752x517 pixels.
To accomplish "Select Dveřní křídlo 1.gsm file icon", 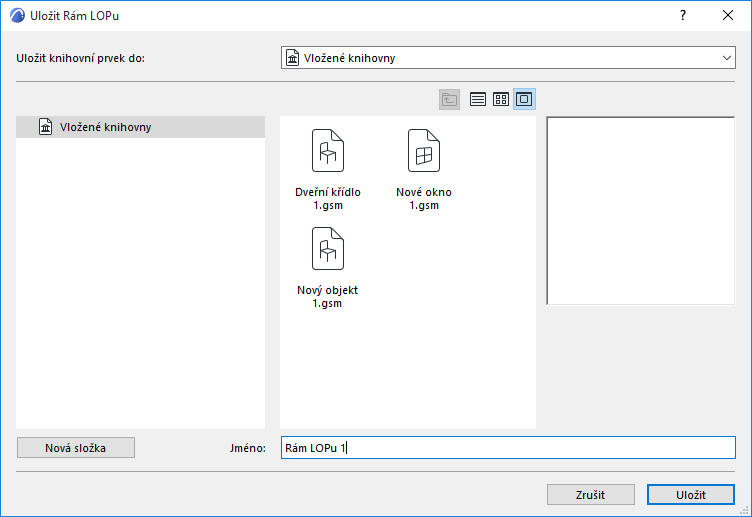I will pos(328,151).
